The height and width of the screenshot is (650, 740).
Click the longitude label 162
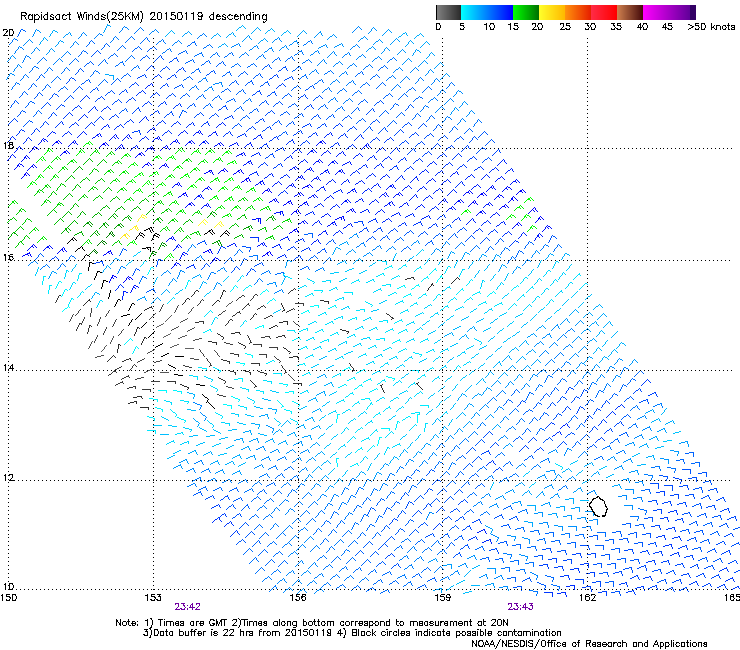tap(588, 598)
